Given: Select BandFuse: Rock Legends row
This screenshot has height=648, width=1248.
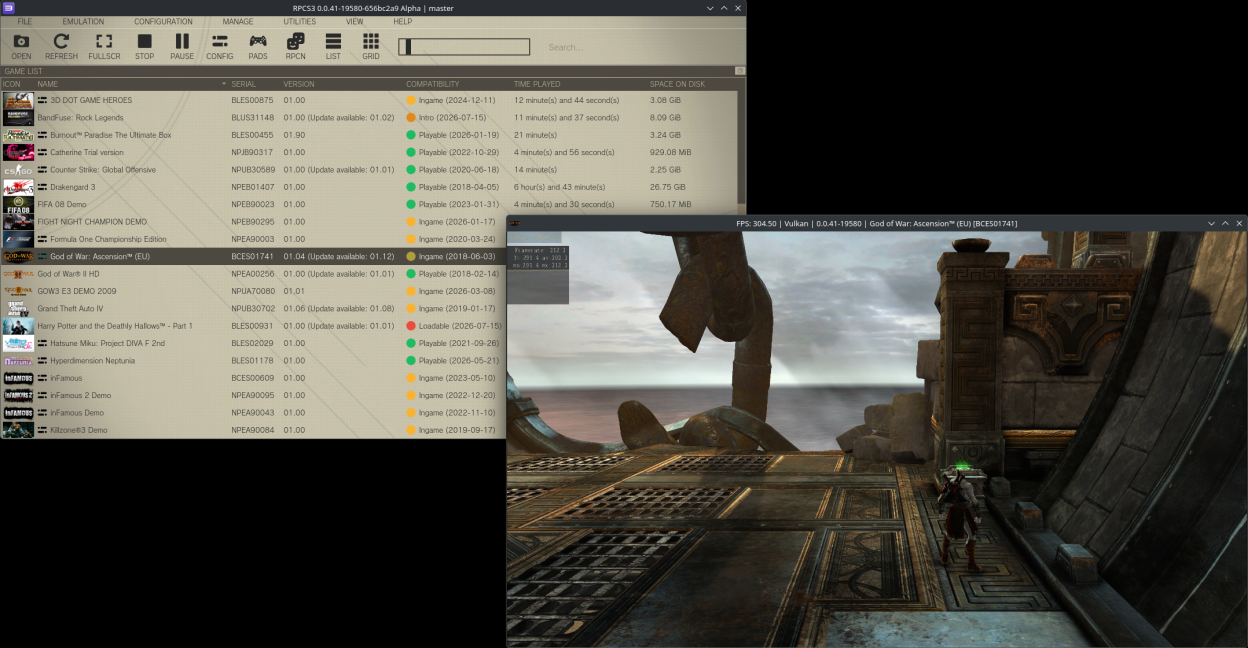Looking at the screenshot, I should pos(368,117).
